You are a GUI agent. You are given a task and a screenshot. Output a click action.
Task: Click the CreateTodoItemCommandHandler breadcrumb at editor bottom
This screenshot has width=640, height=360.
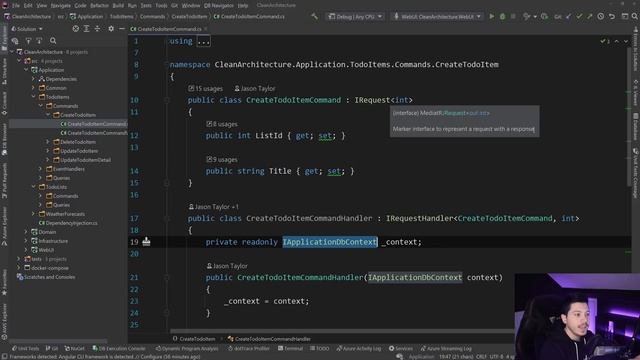pos(269,339)
